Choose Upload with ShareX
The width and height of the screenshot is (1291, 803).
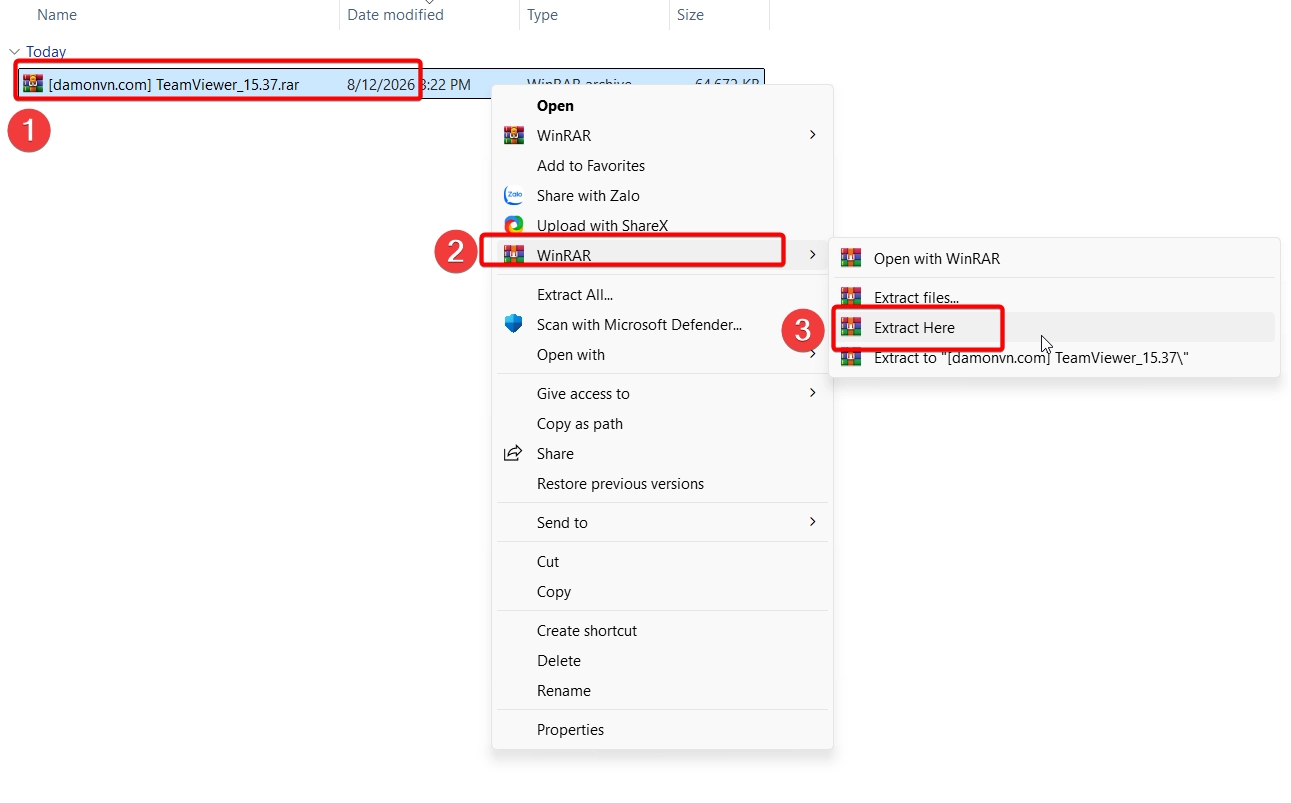tap(602, 226)
